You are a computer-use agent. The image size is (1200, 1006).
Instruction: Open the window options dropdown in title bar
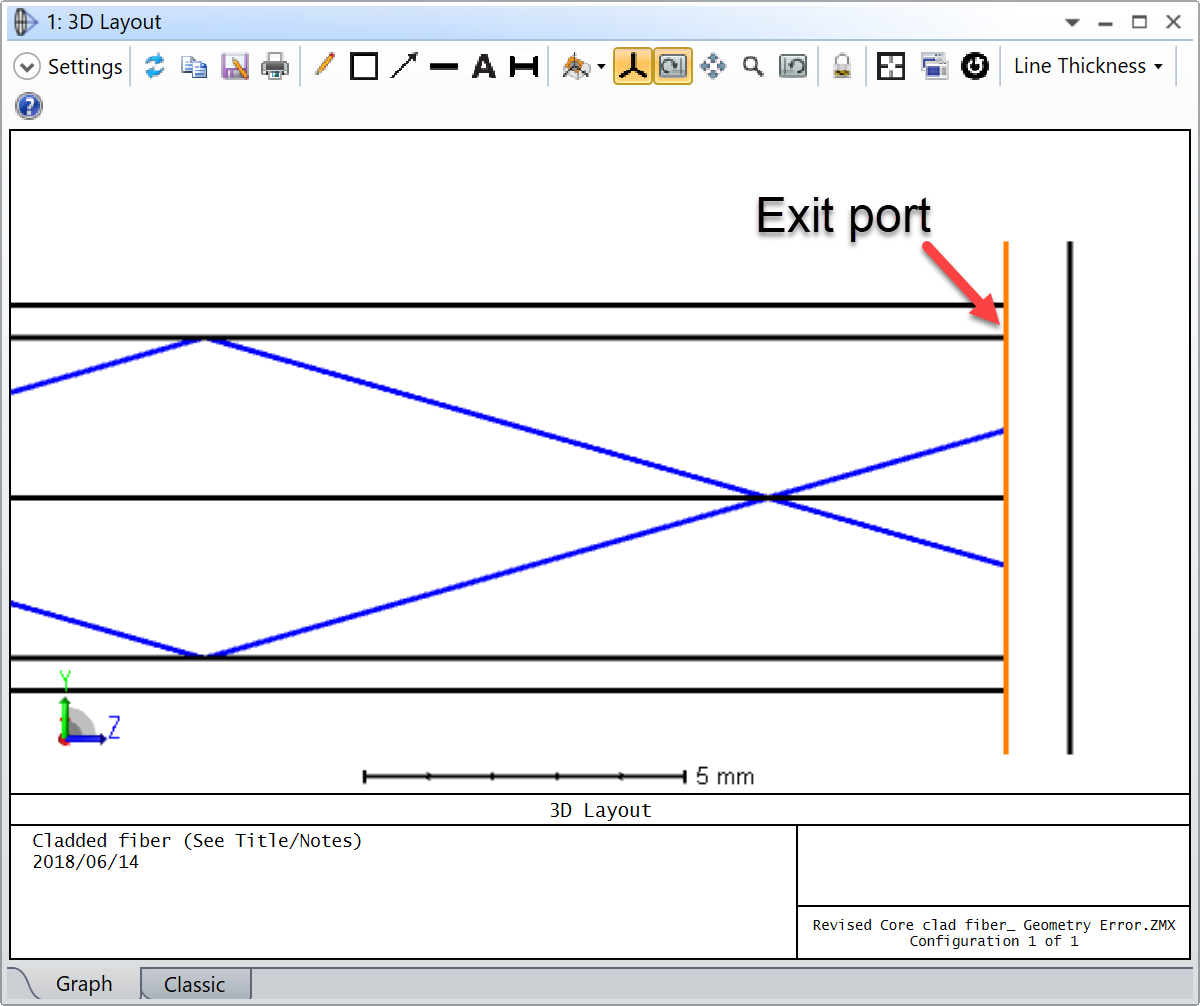point(1072,22)
